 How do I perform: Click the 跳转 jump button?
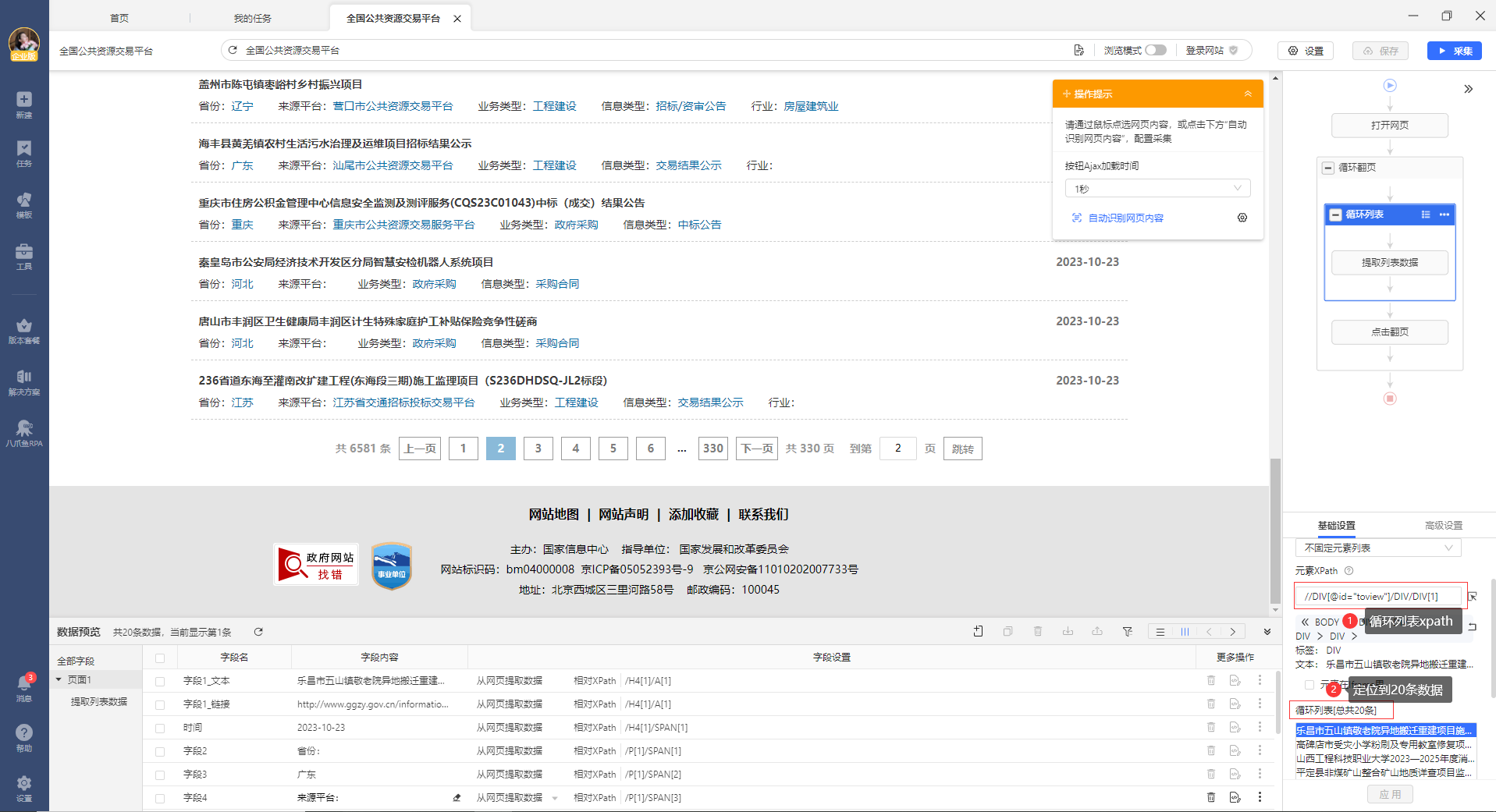962,449
